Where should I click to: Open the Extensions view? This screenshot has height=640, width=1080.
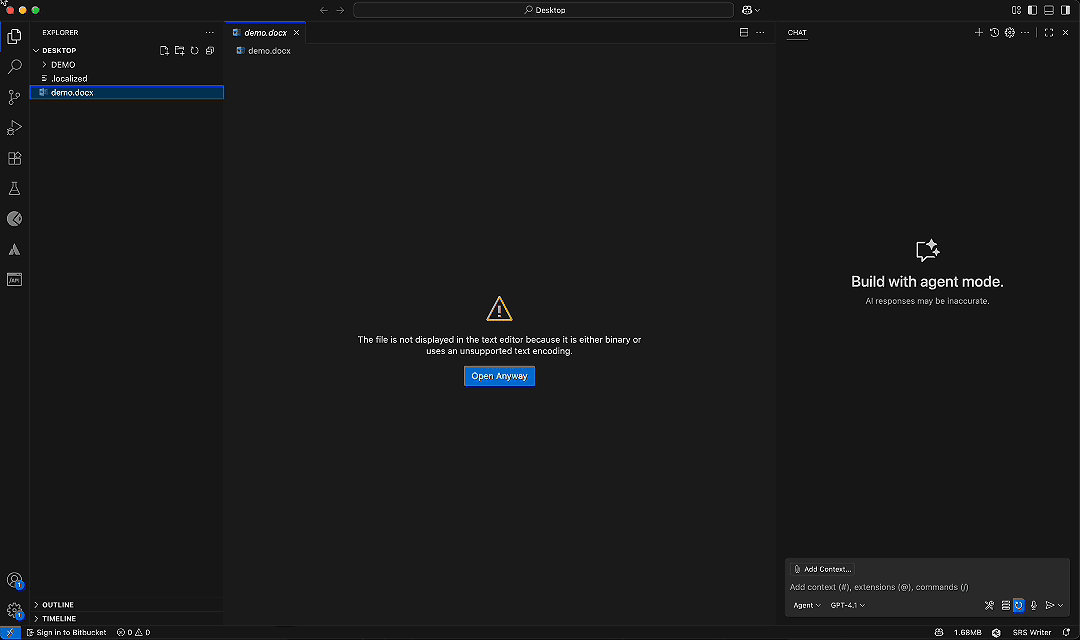[x=14, y=158]
